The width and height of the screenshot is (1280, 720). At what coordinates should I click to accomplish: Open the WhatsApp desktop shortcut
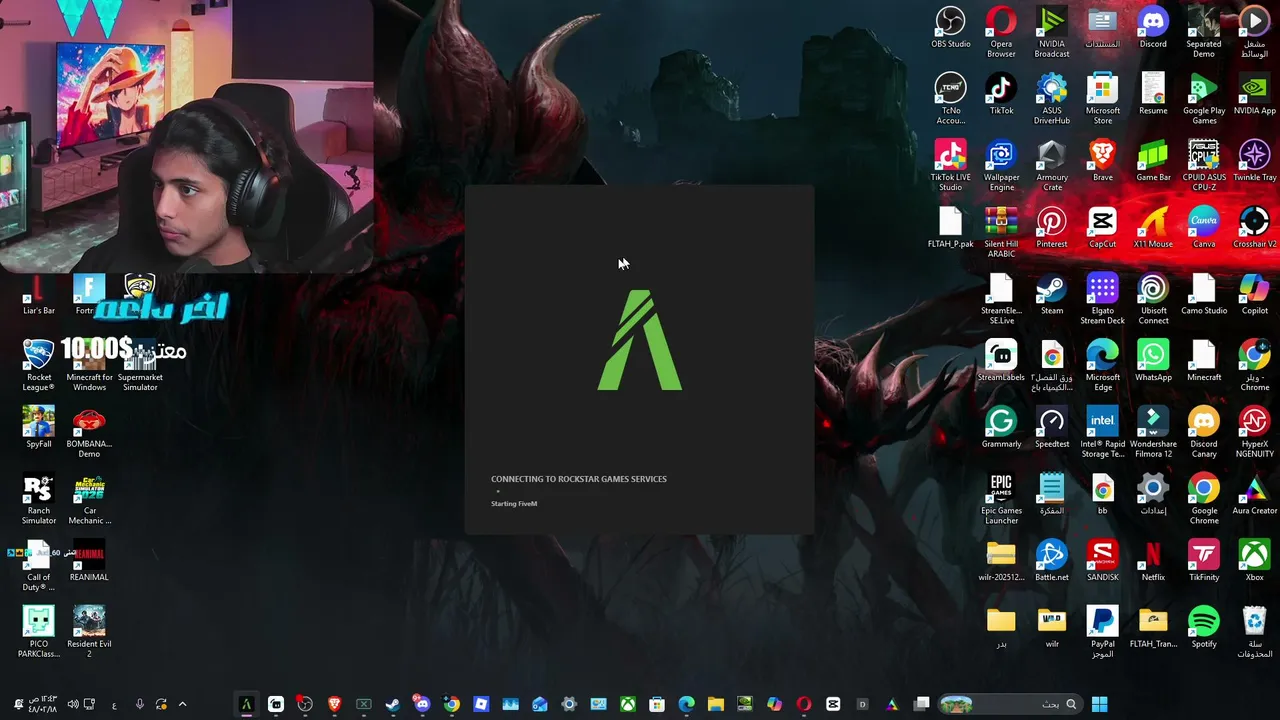tap(1153, 362)
